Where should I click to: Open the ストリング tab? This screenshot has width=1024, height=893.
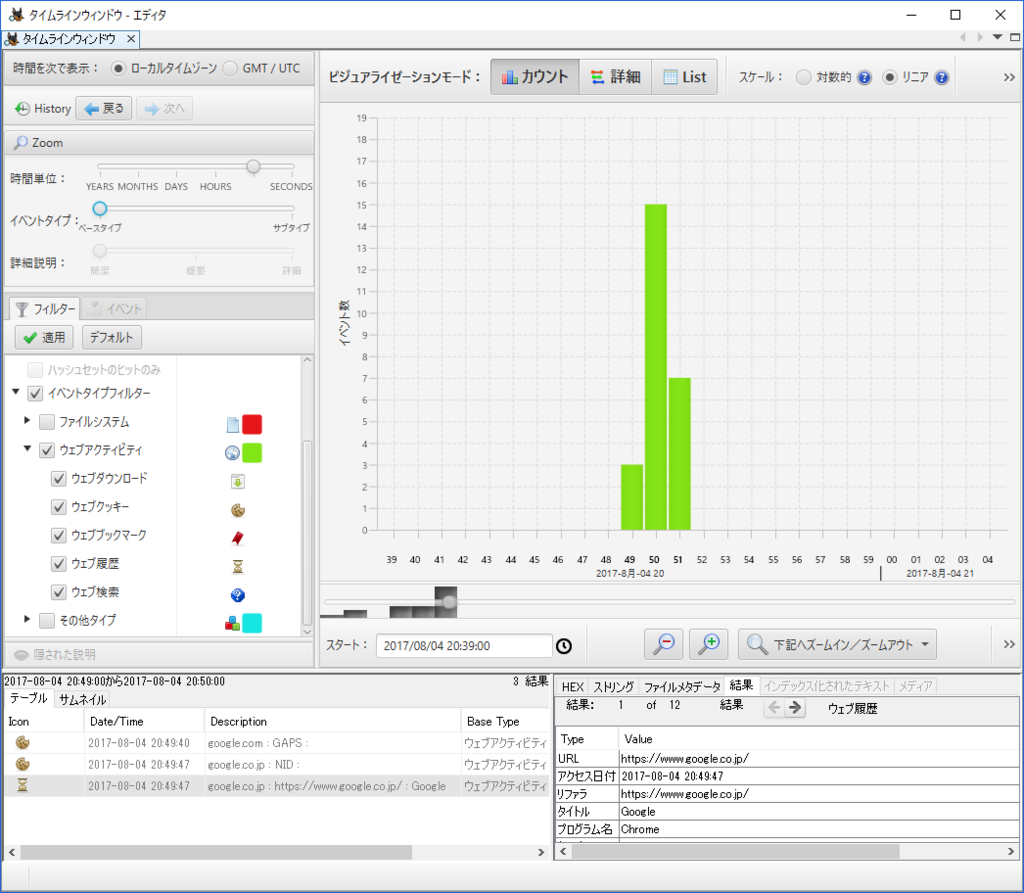613,687
